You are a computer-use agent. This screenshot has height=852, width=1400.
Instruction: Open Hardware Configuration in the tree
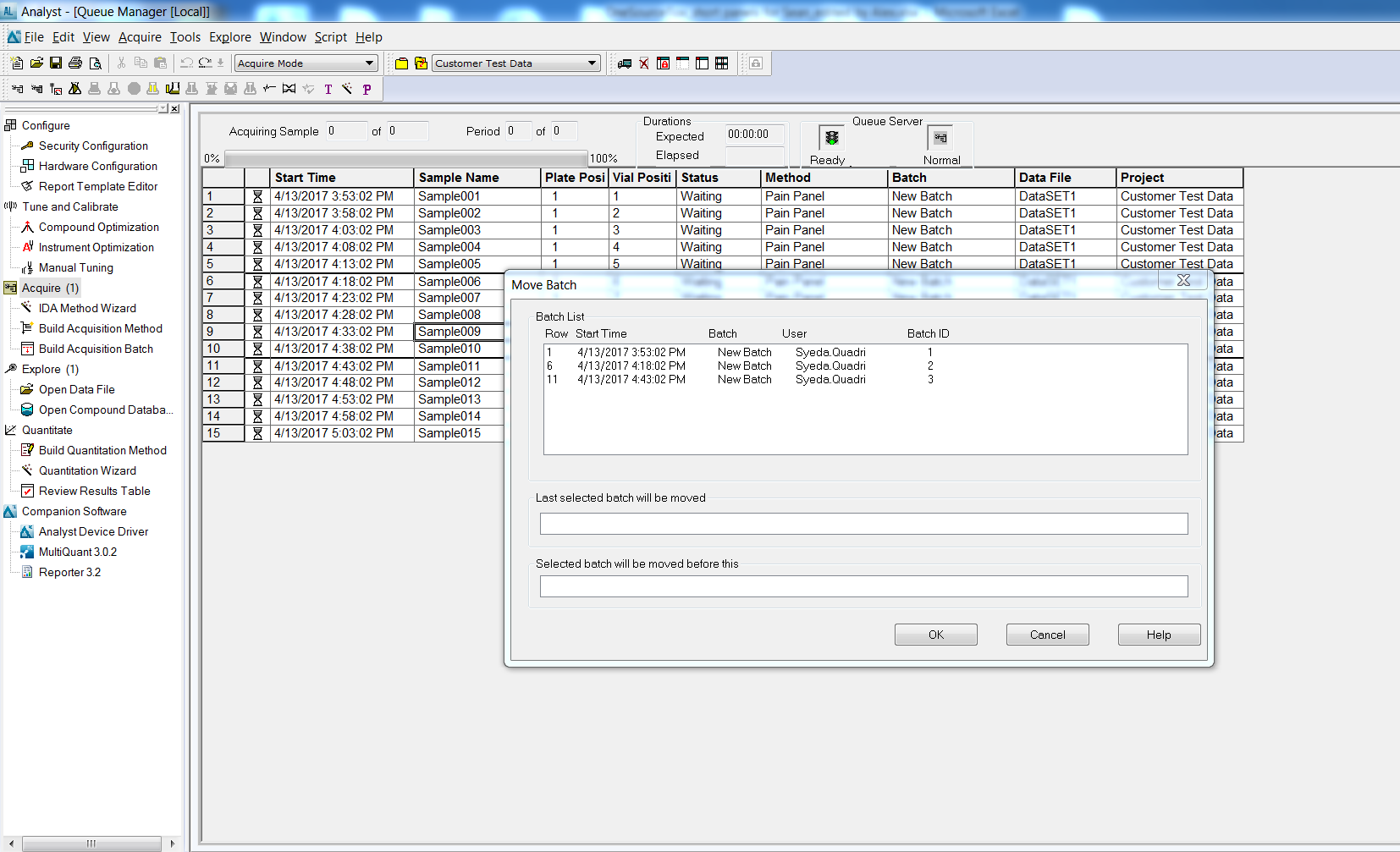(98, 166)
